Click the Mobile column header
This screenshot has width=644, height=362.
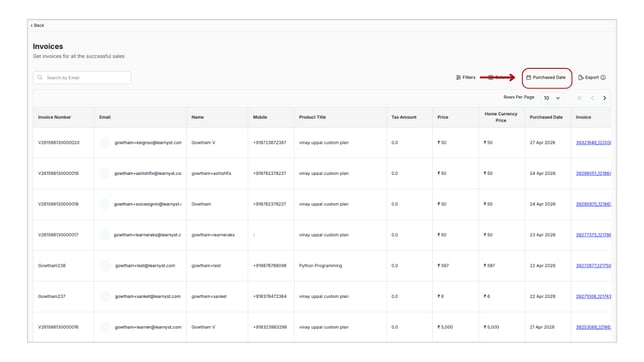click(x=260, y=117)
